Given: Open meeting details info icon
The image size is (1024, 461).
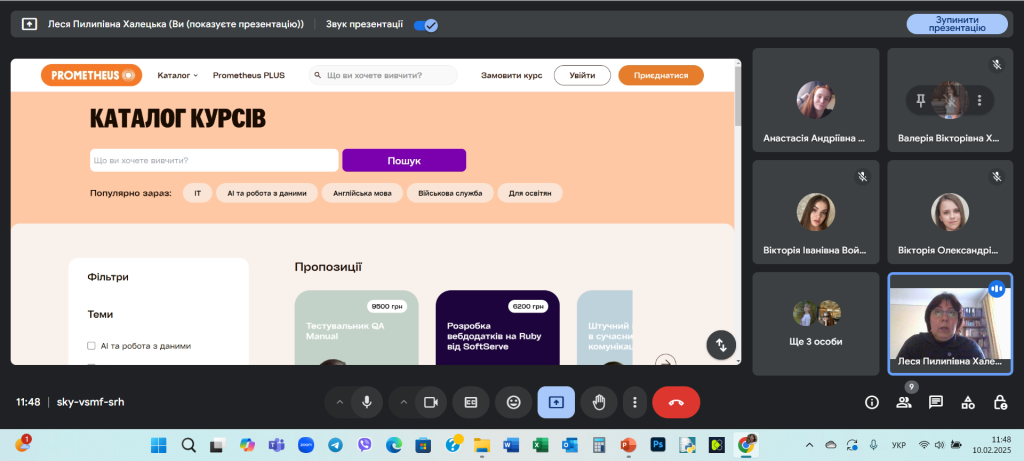Looking at the screenshot, I should point(872,402).
